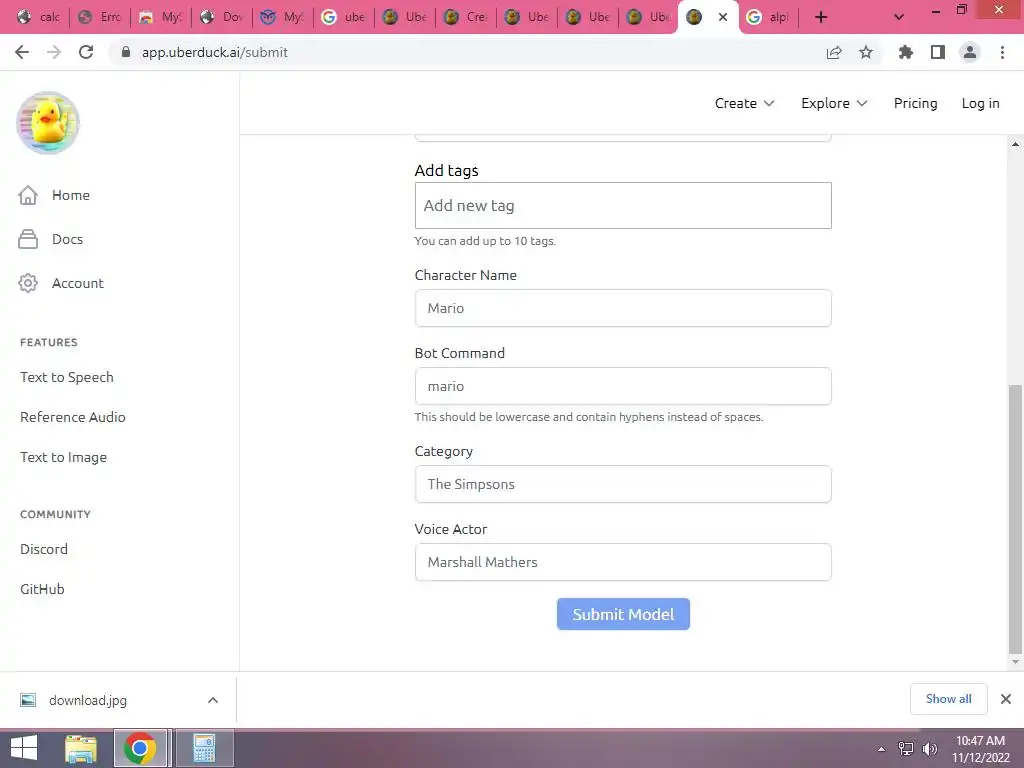Viewport: 1024px width, 768px height.
Task: Focus the Add new tag field
Action: pyautogui.click(x=623, y=206)
